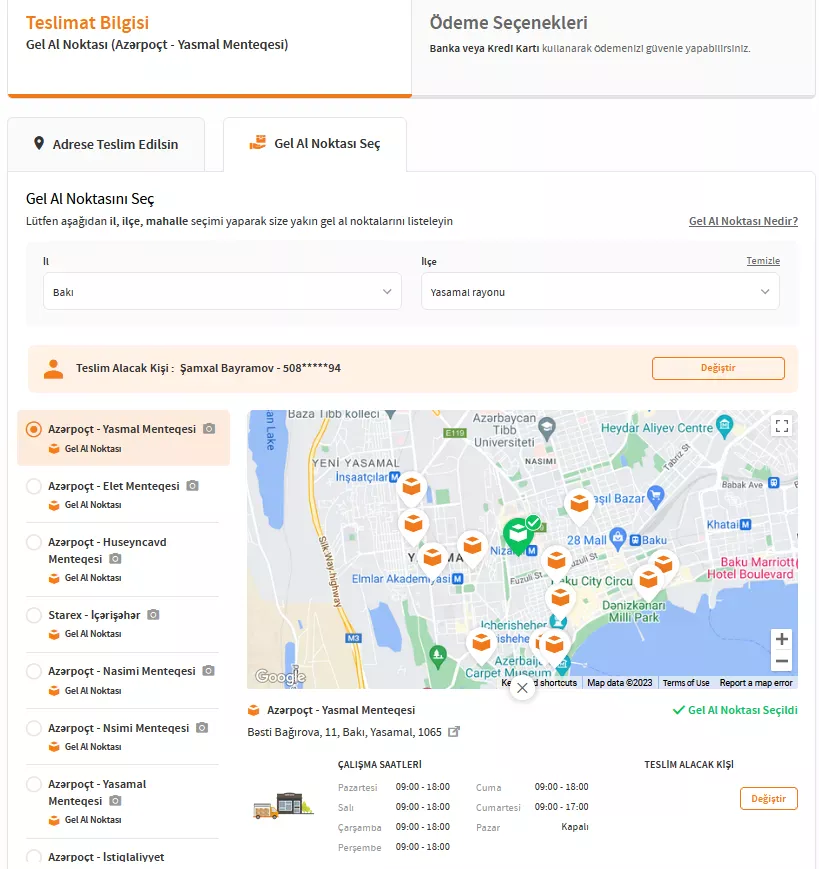Click Temizle to clear district filter

click(x=762, y=261)
